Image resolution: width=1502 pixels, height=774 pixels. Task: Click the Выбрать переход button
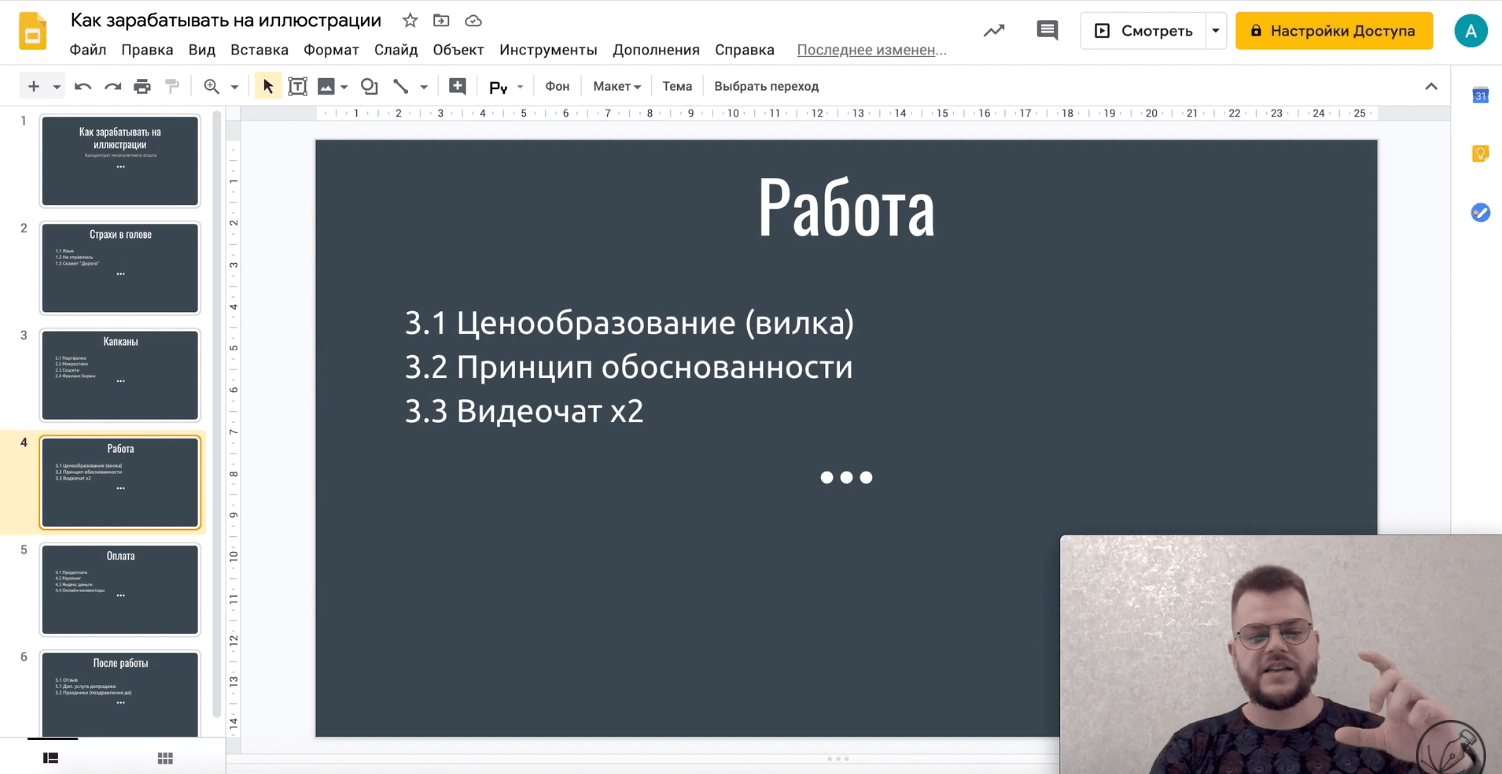(766, 87)
